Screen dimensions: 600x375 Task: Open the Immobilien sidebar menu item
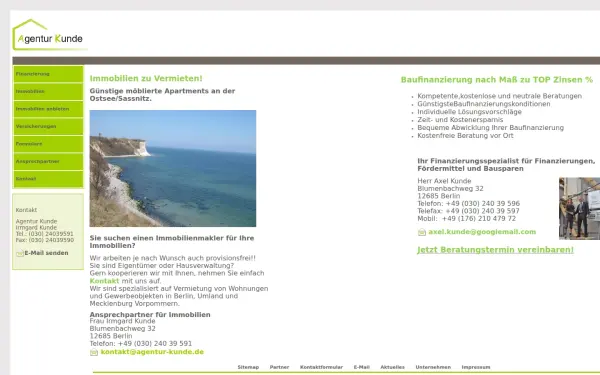point(48,91)
